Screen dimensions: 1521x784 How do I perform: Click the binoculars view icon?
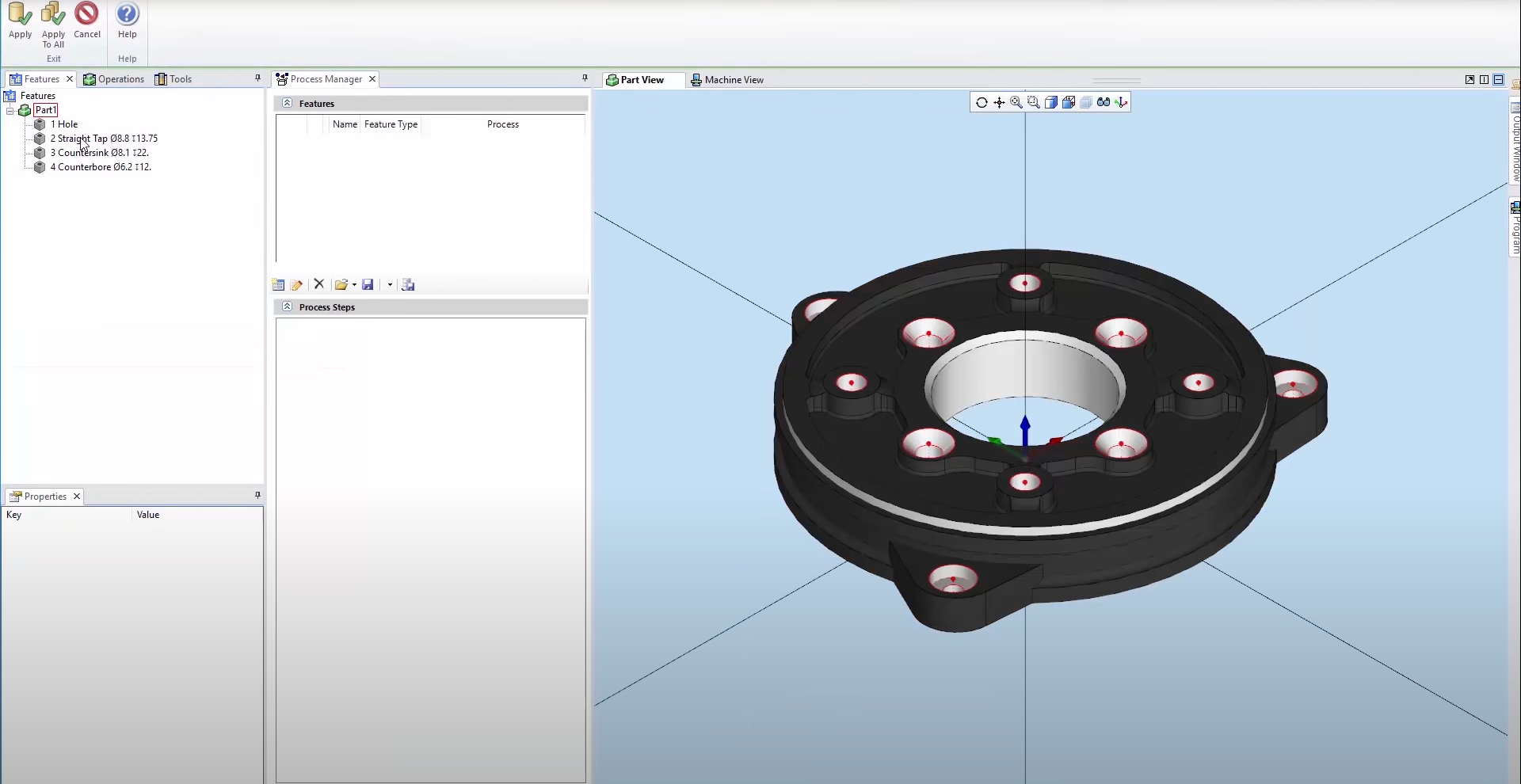point(1104,102)
